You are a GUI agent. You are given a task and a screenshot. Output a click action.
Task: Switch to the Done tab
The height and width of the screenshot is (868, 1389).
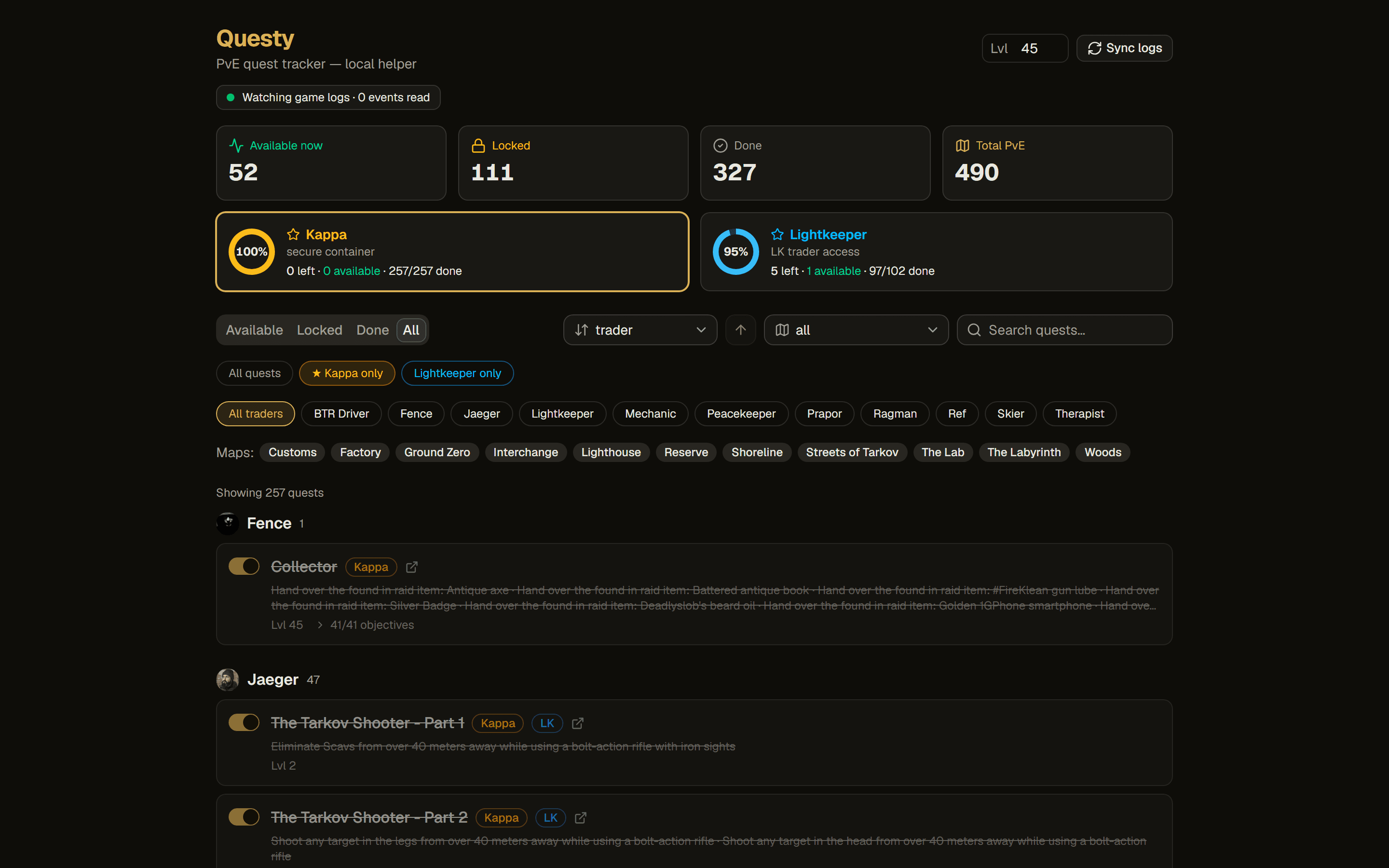372,330
